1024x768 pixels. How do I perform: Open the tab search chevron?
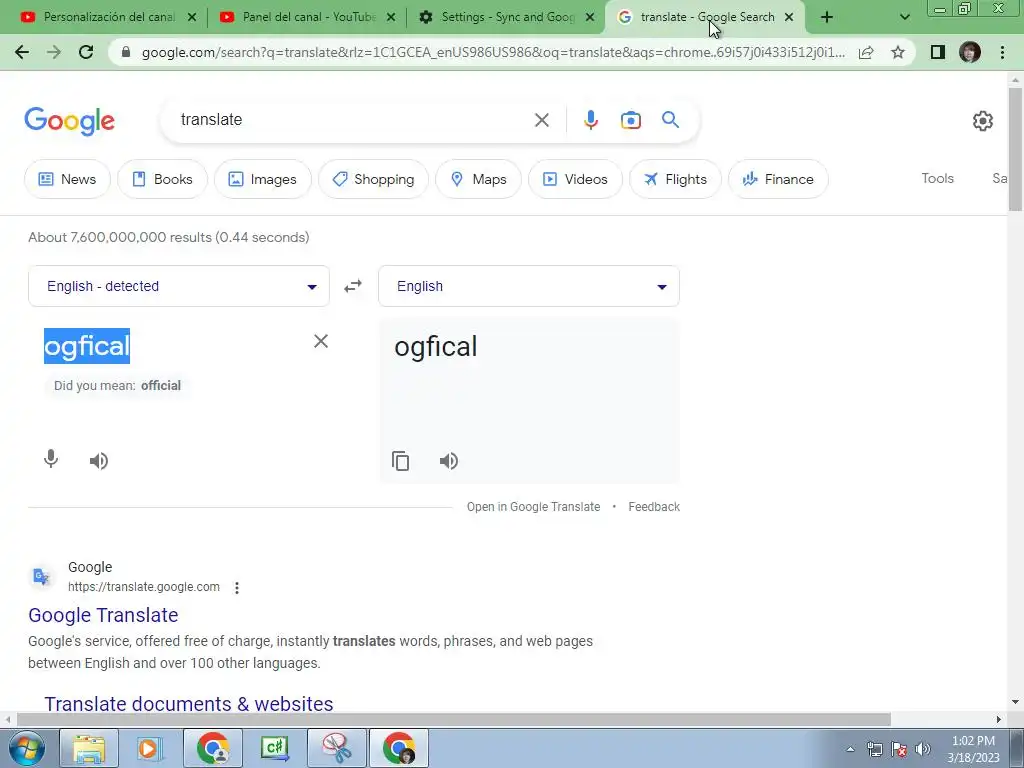click(x=904, y=17)
